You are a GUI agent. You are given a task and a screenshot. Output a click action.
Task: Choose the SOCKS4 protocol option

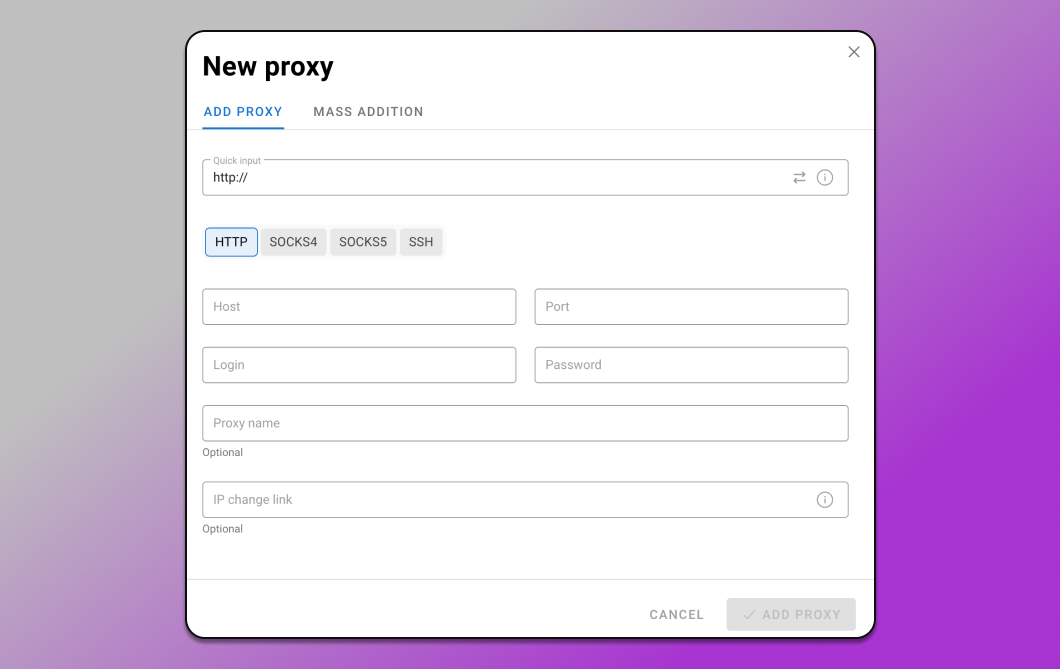tap(293, 242)
